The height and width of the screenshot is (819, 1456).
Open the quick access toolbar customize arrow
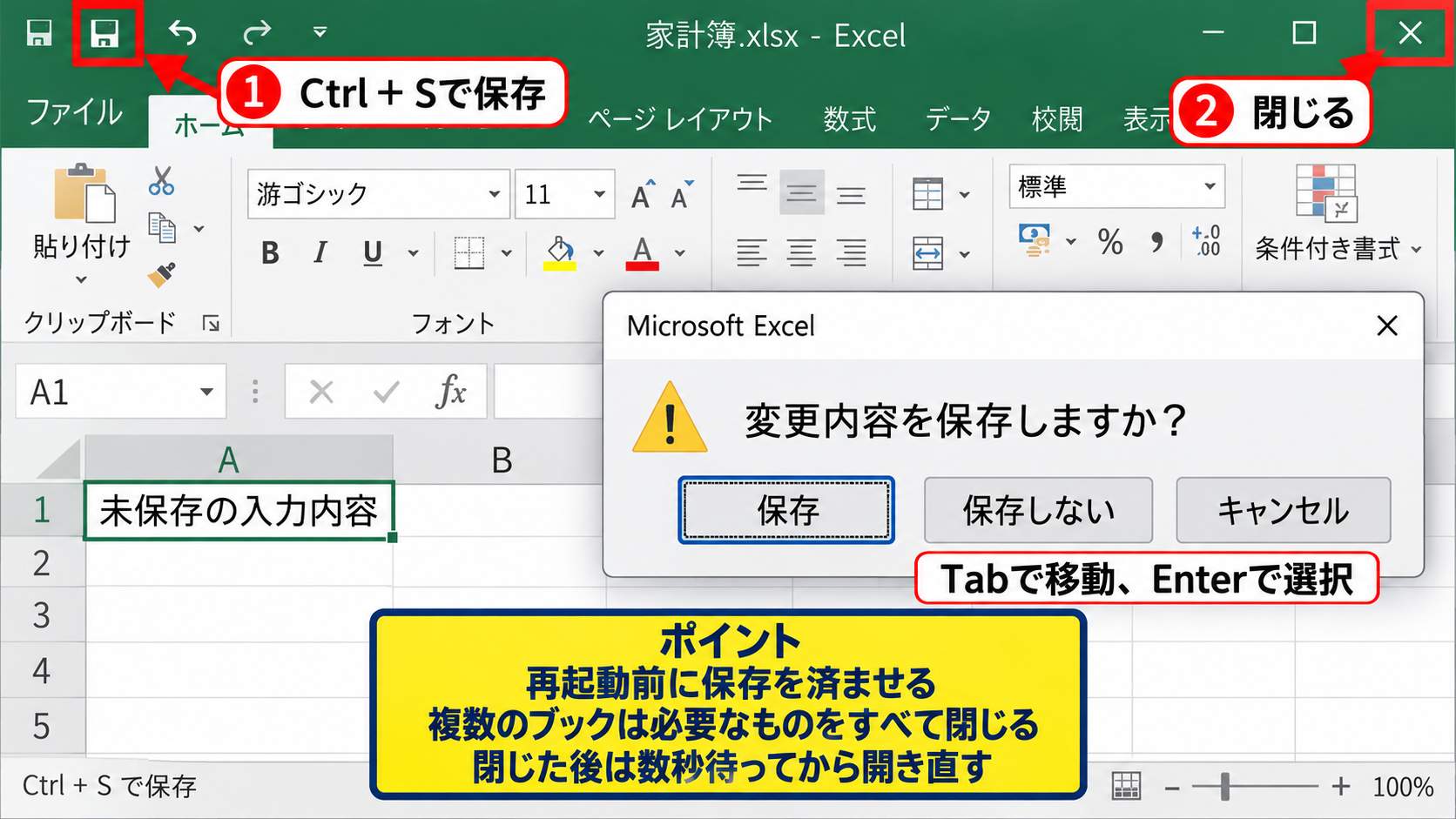point(320,32)
